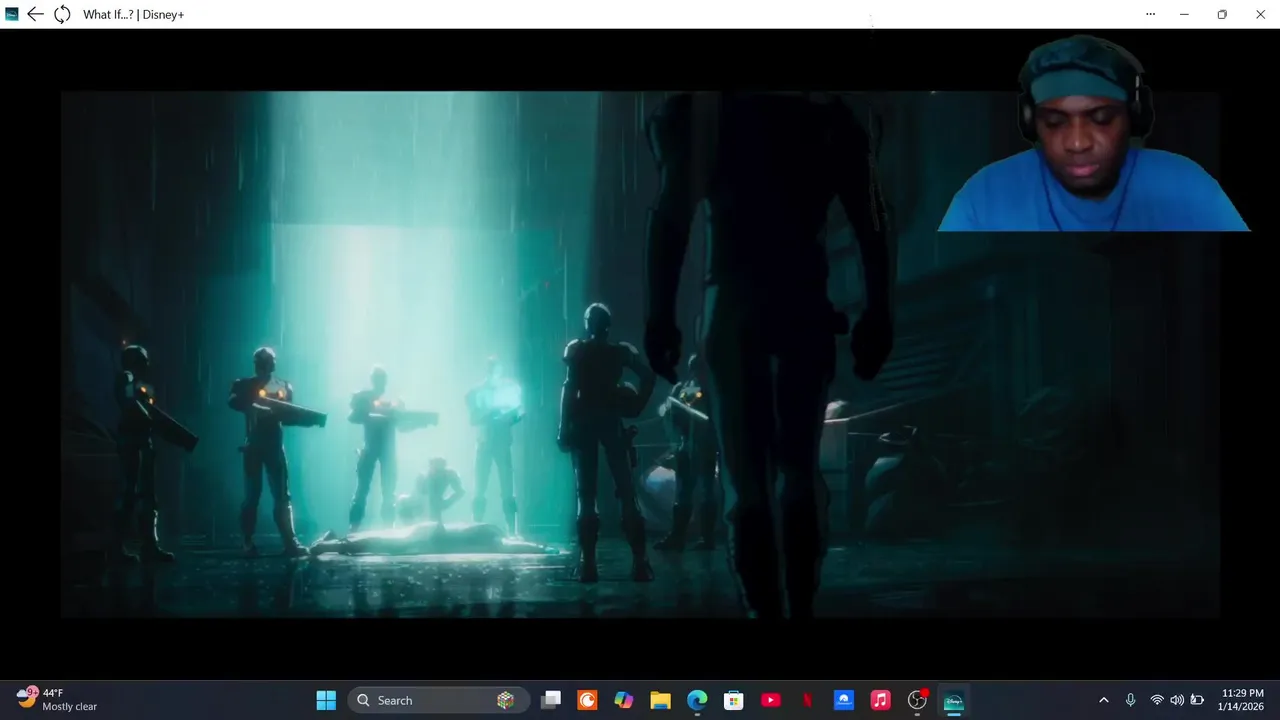Open the volume control from tray
This screenshot has width=1280, height=720.
click(1177, 700)
